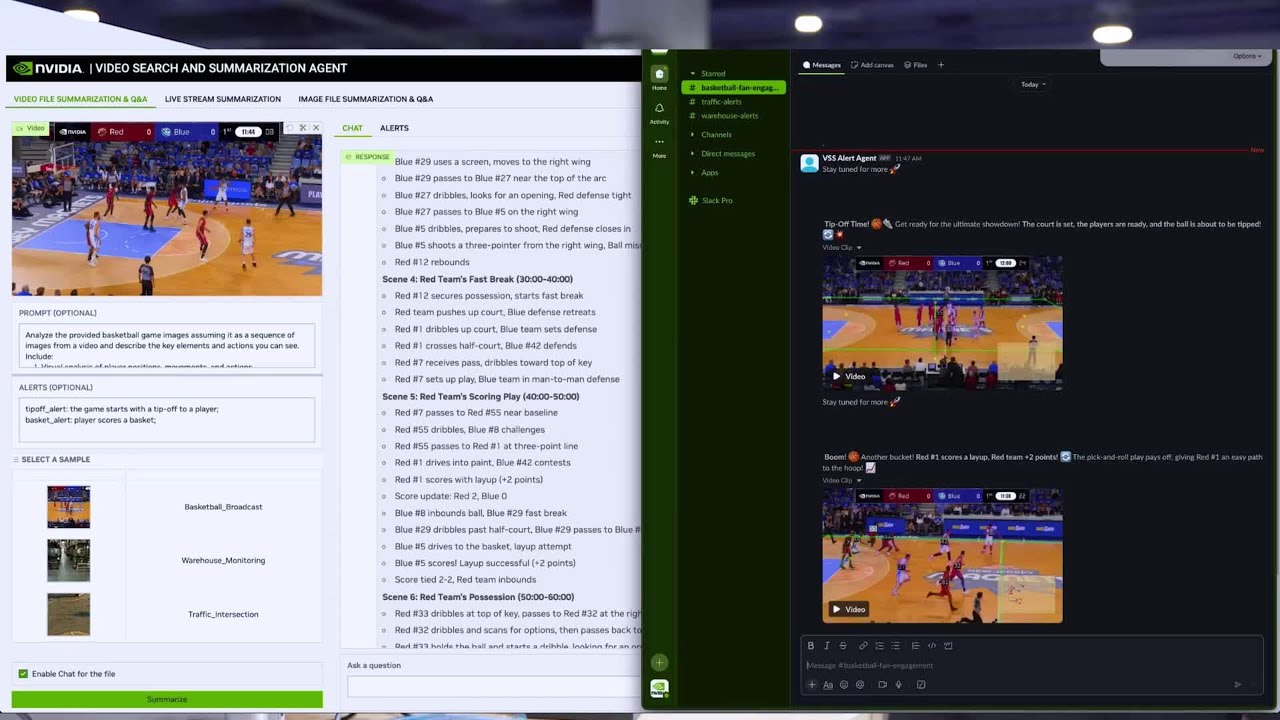
Task: Open the basketball-fan-engagement channel
Action: point(734,88)
